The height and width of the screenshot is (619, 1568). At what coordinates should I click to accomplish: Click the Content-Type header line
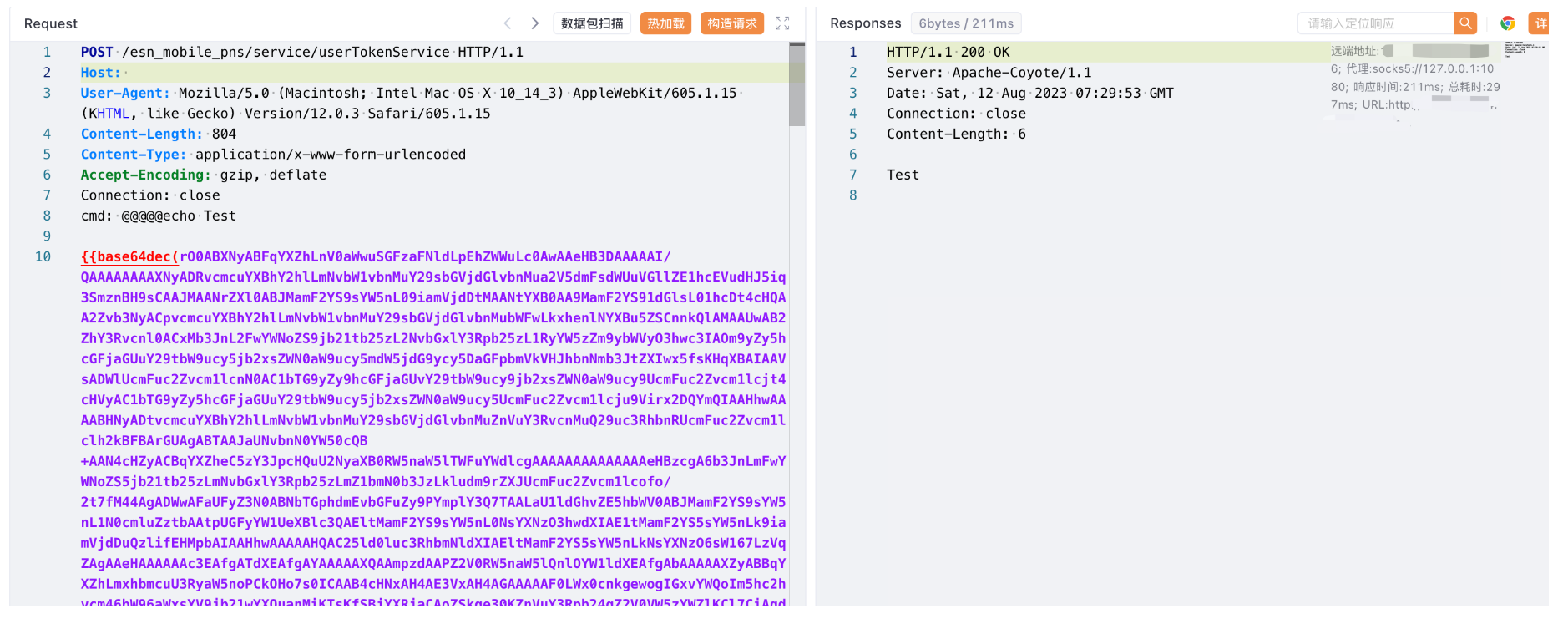tap(272, 155)
